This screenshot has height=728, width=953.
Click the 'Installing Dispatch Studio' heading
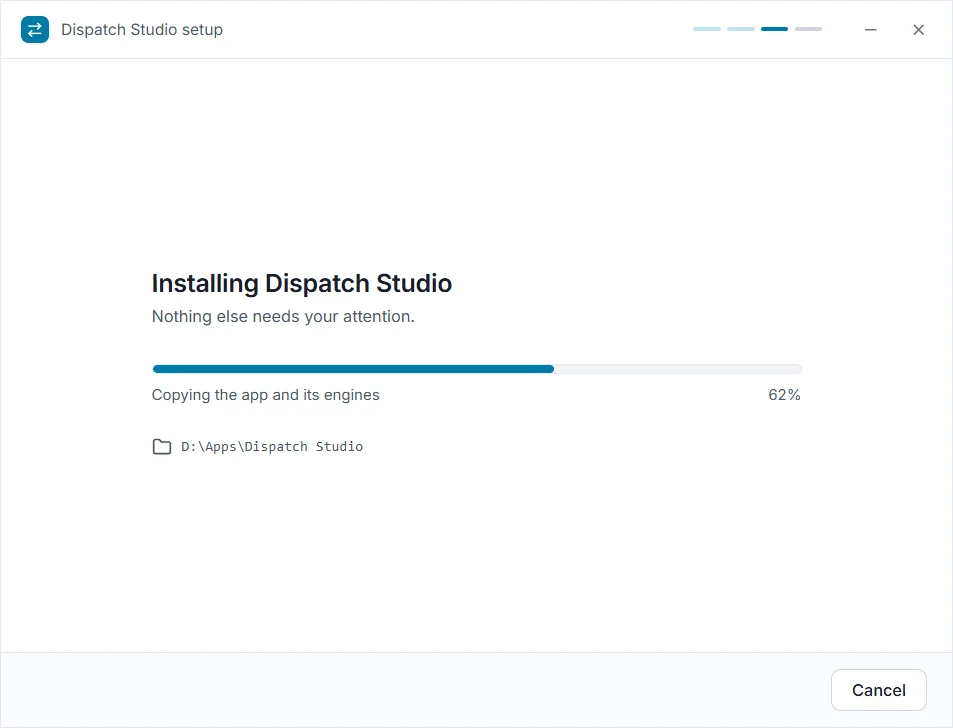click(301, 284)
